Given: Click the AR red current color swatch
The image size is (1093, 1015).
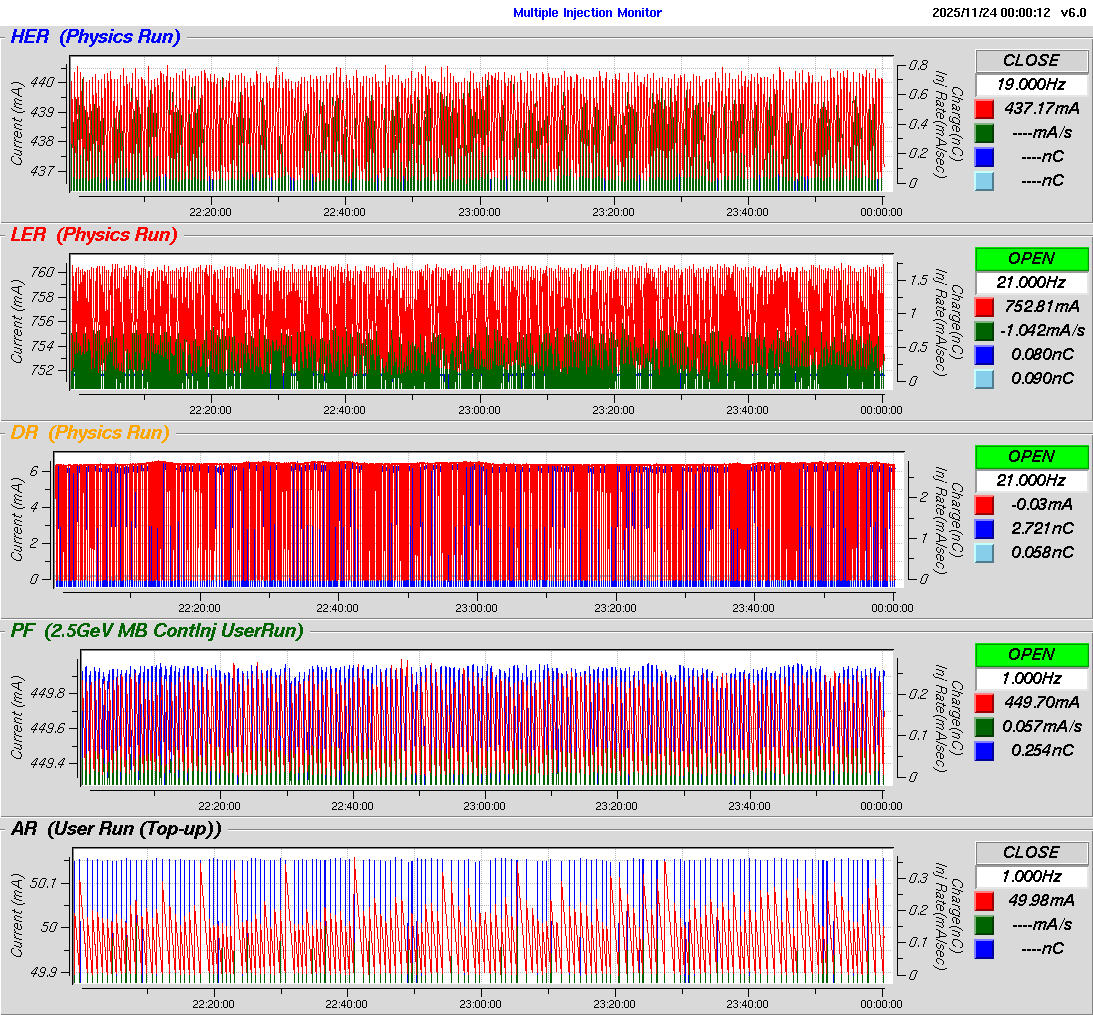Looking at the screenshot, I should (984, 900).
